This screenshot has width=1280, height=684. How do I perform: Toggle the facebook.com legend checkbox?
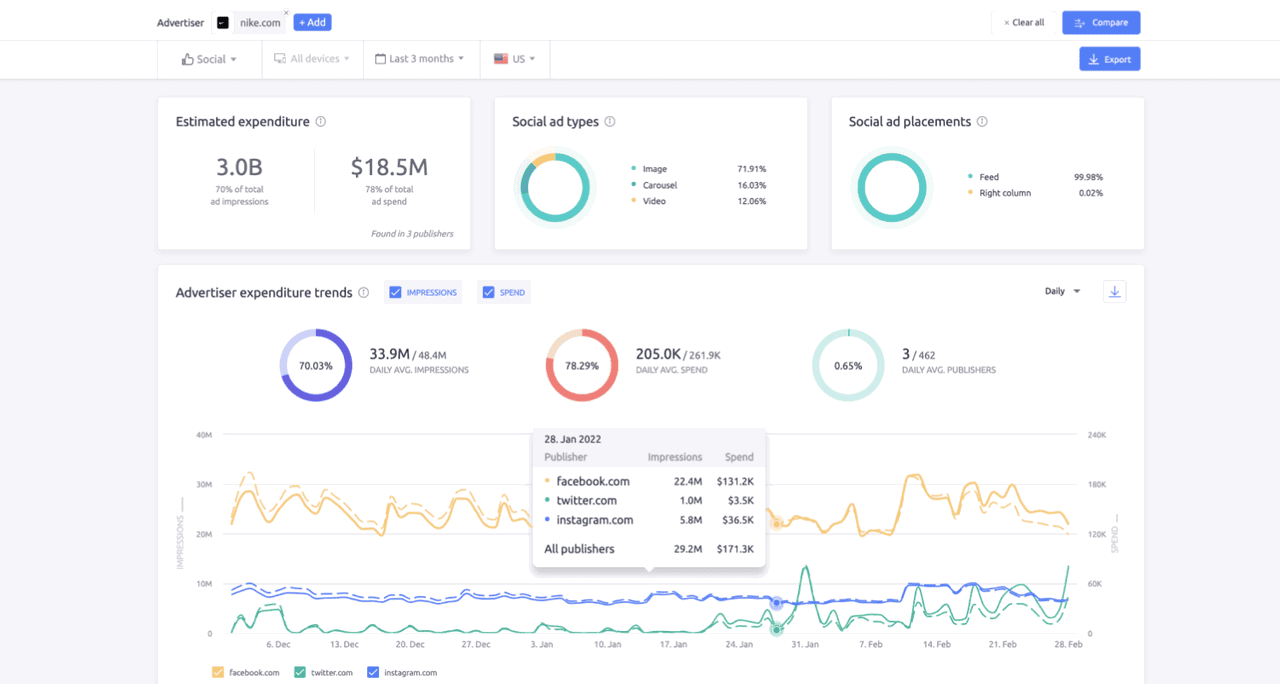click(x=218, y=672)
